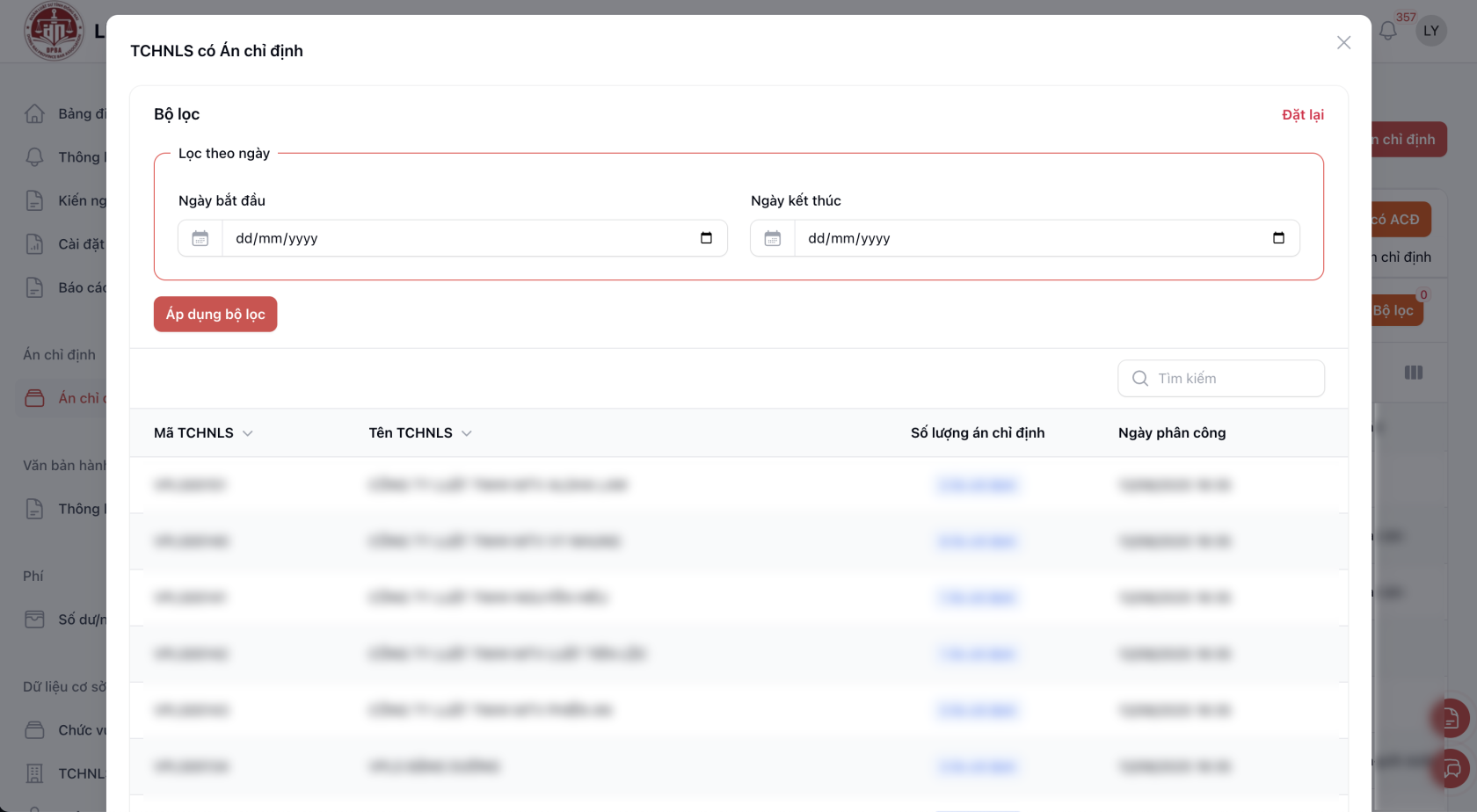Reset filters with Đặt lại link
Viewport: 1477px width, 812px height.
click(x=1302, y=114)
